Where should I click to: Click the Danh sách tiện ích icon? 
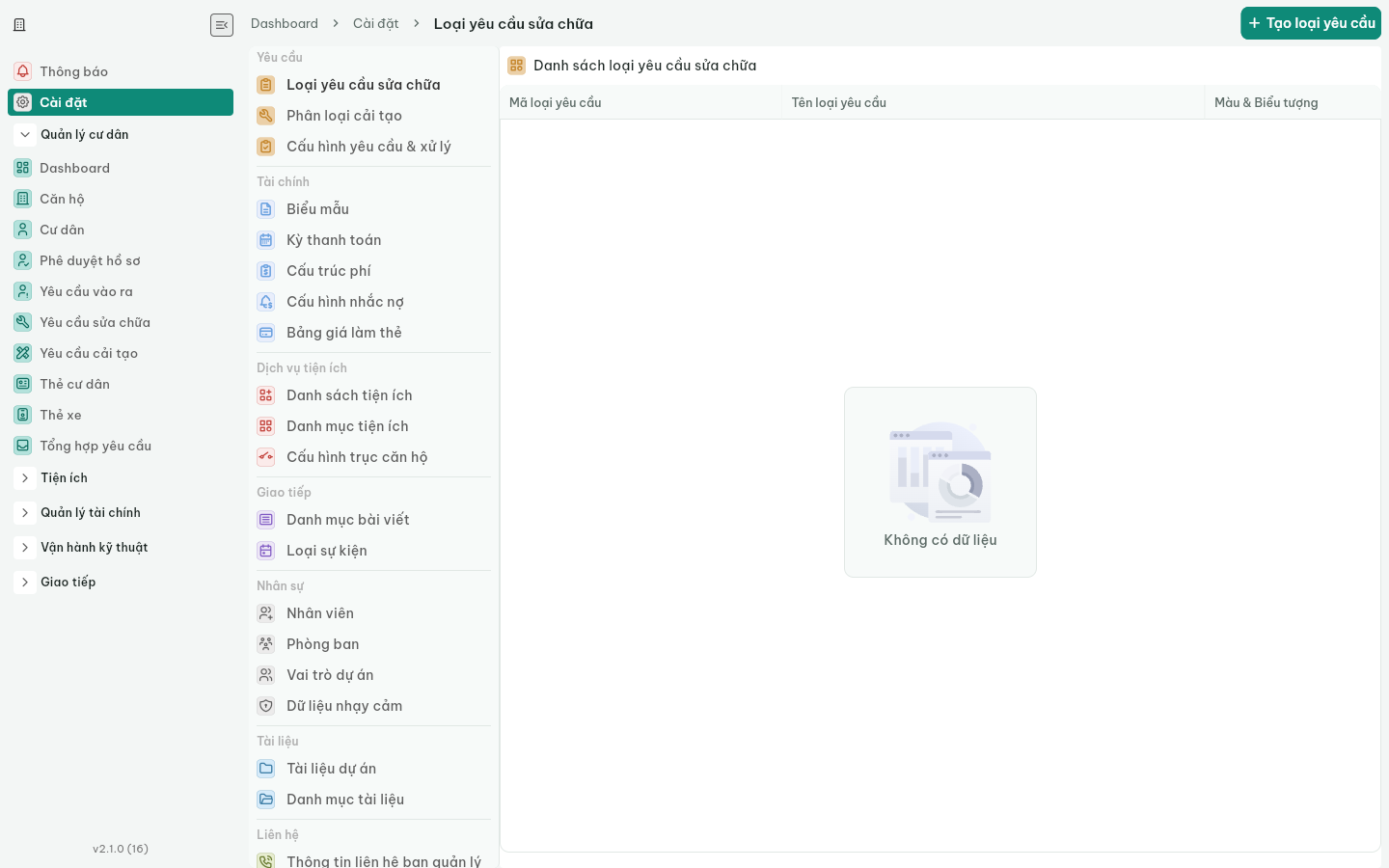[266, 395]
